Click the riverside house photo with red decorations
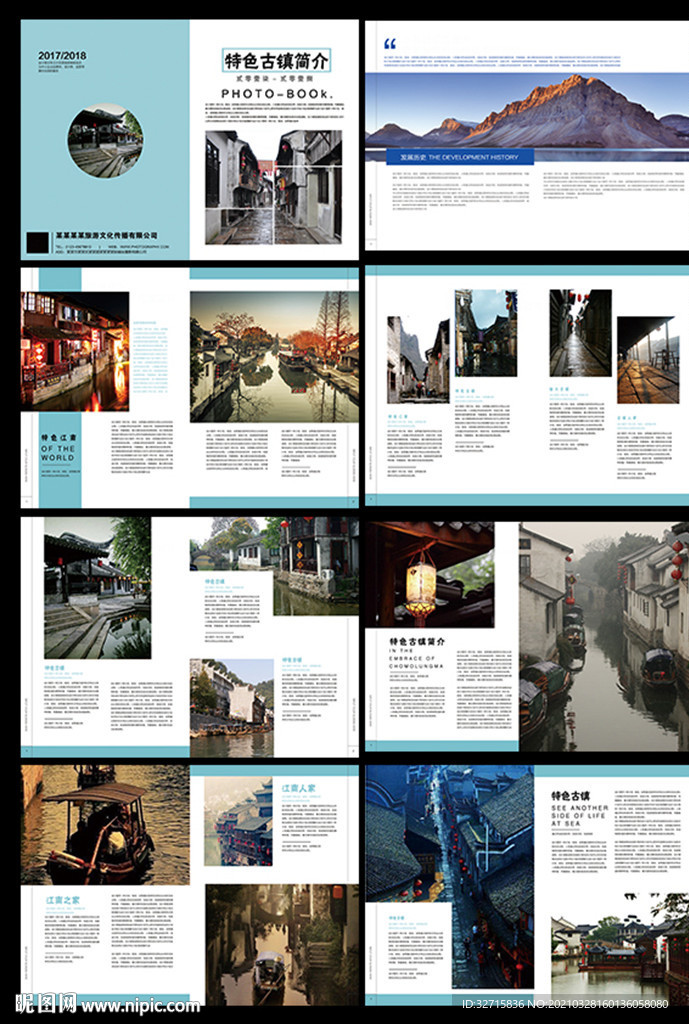This screenshot has height=1024, width=689. (274, 566)
